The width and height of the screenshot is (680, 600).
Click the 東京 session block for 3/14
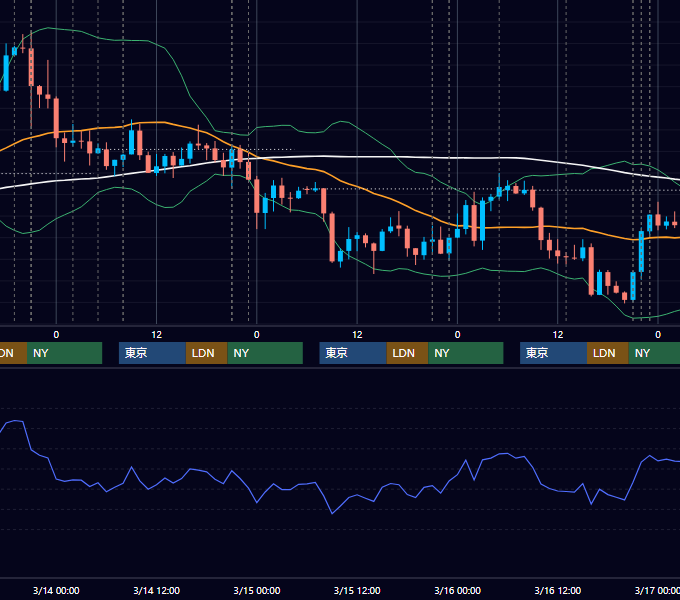pyautogui.click(x=152, y=353)
